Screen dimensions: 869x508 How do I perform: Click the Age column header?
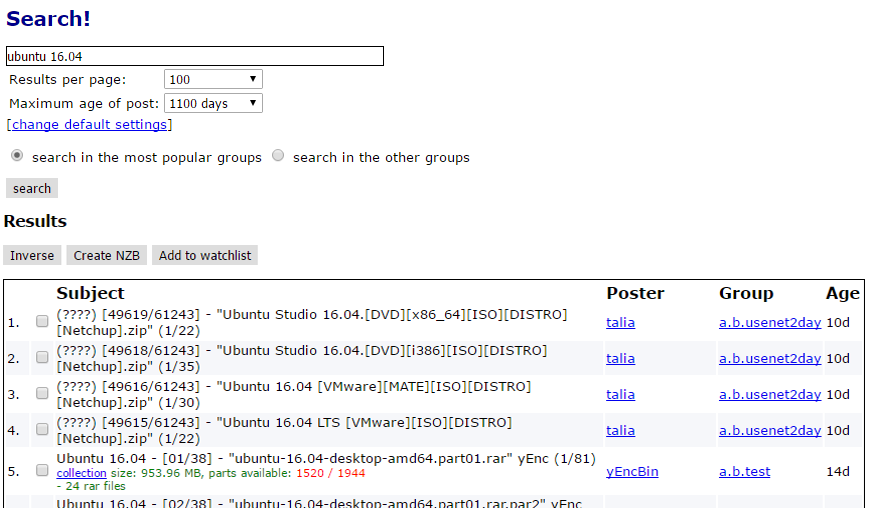pyautogui.click(x=842, y=293)
